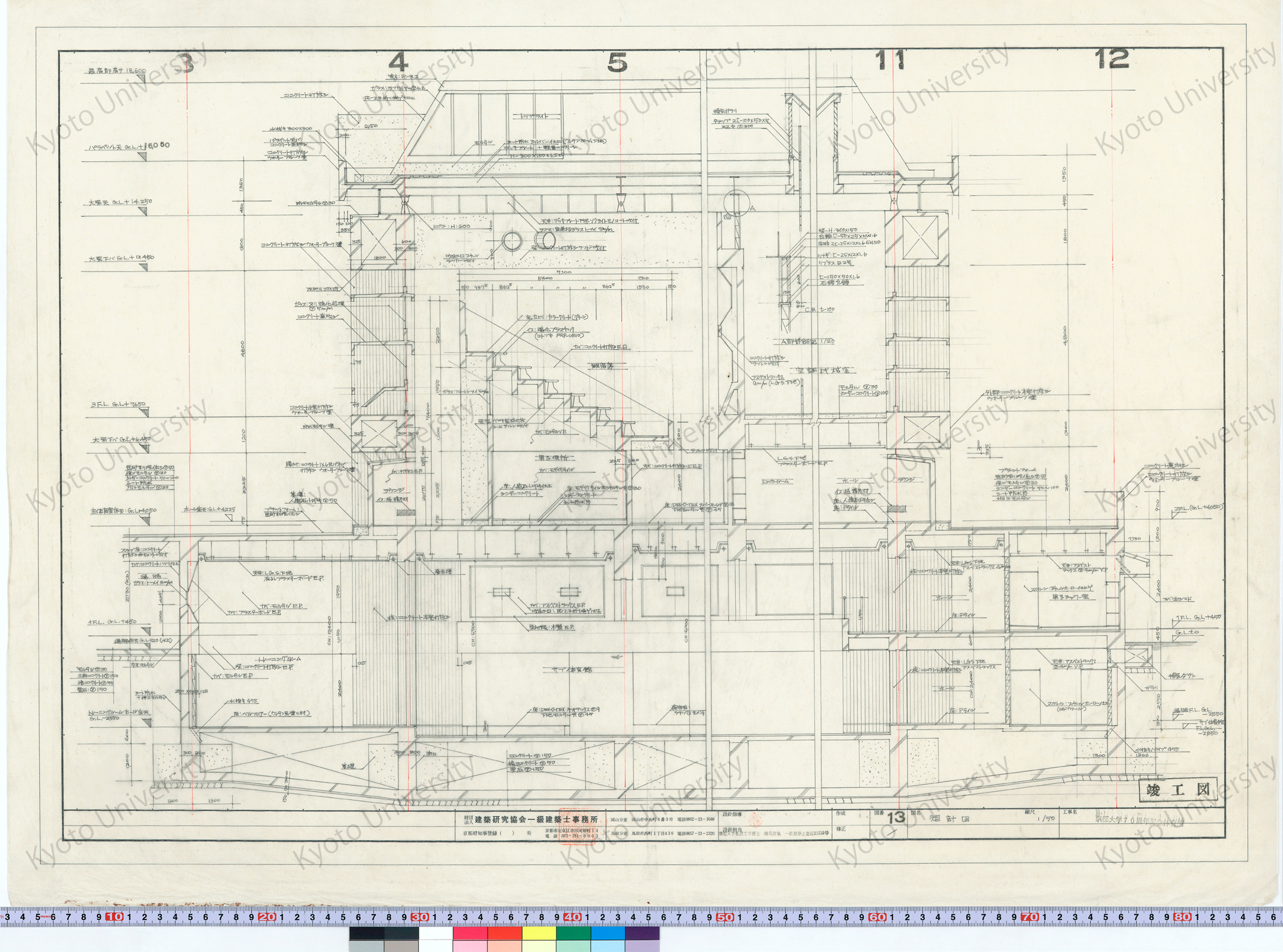Click grid line number 5 at top
Image resolution: width=1283 pixels, height=952 pixels.
point(617,62)
